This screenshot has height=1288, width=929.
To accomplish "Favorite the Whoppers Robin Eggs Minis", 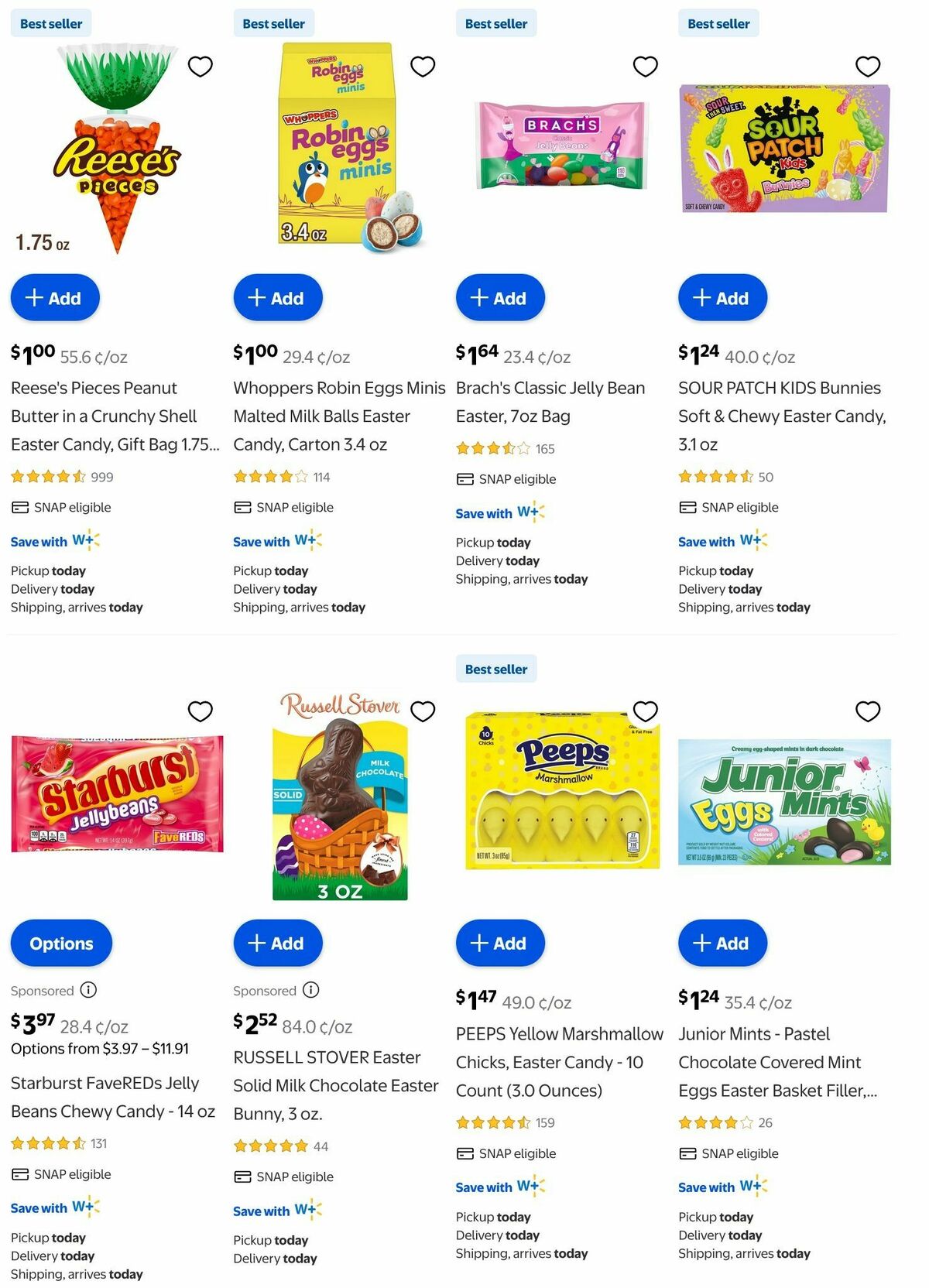I will (423, 67).
